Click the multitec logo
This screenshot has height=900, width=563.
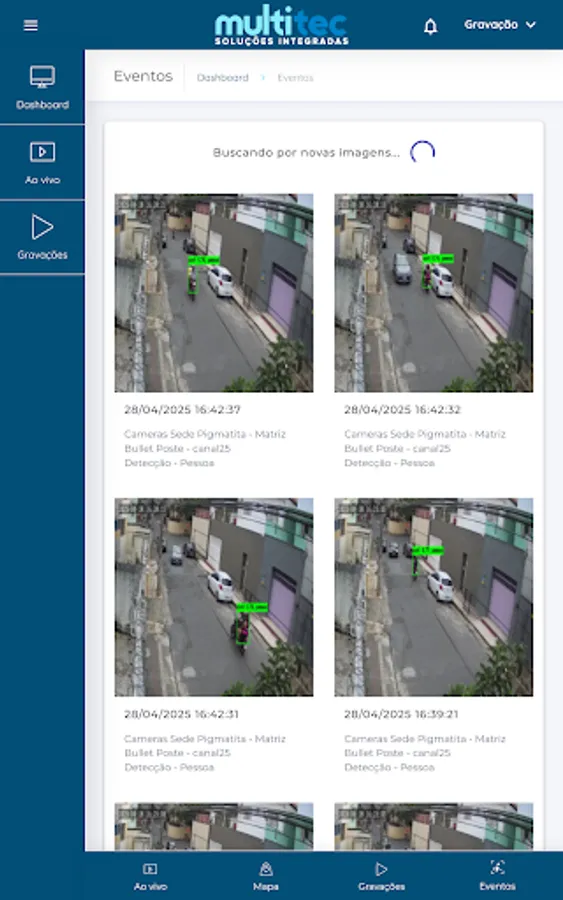[281, 25]
